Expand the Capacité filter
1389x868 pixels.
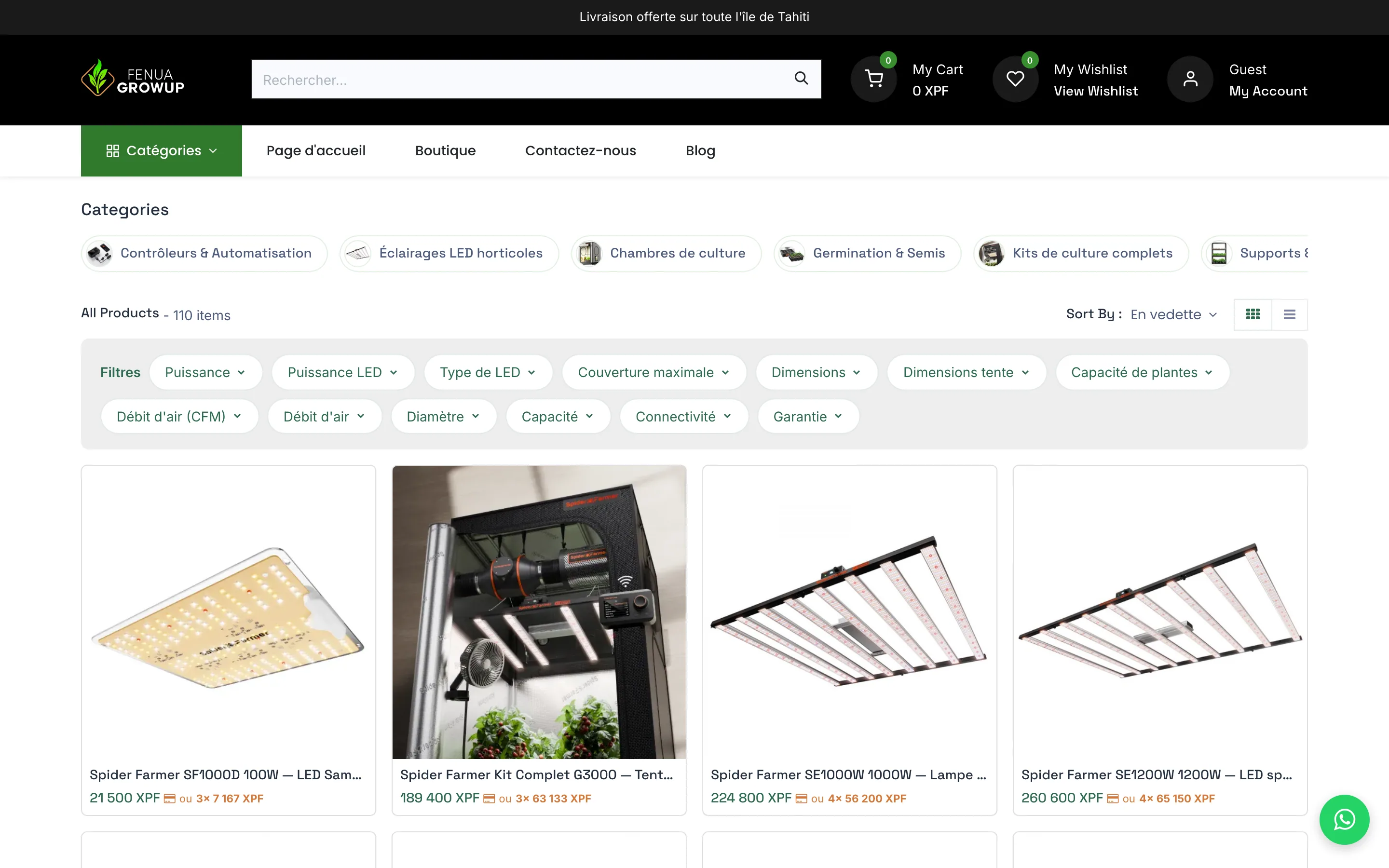[x=558, y=416]
